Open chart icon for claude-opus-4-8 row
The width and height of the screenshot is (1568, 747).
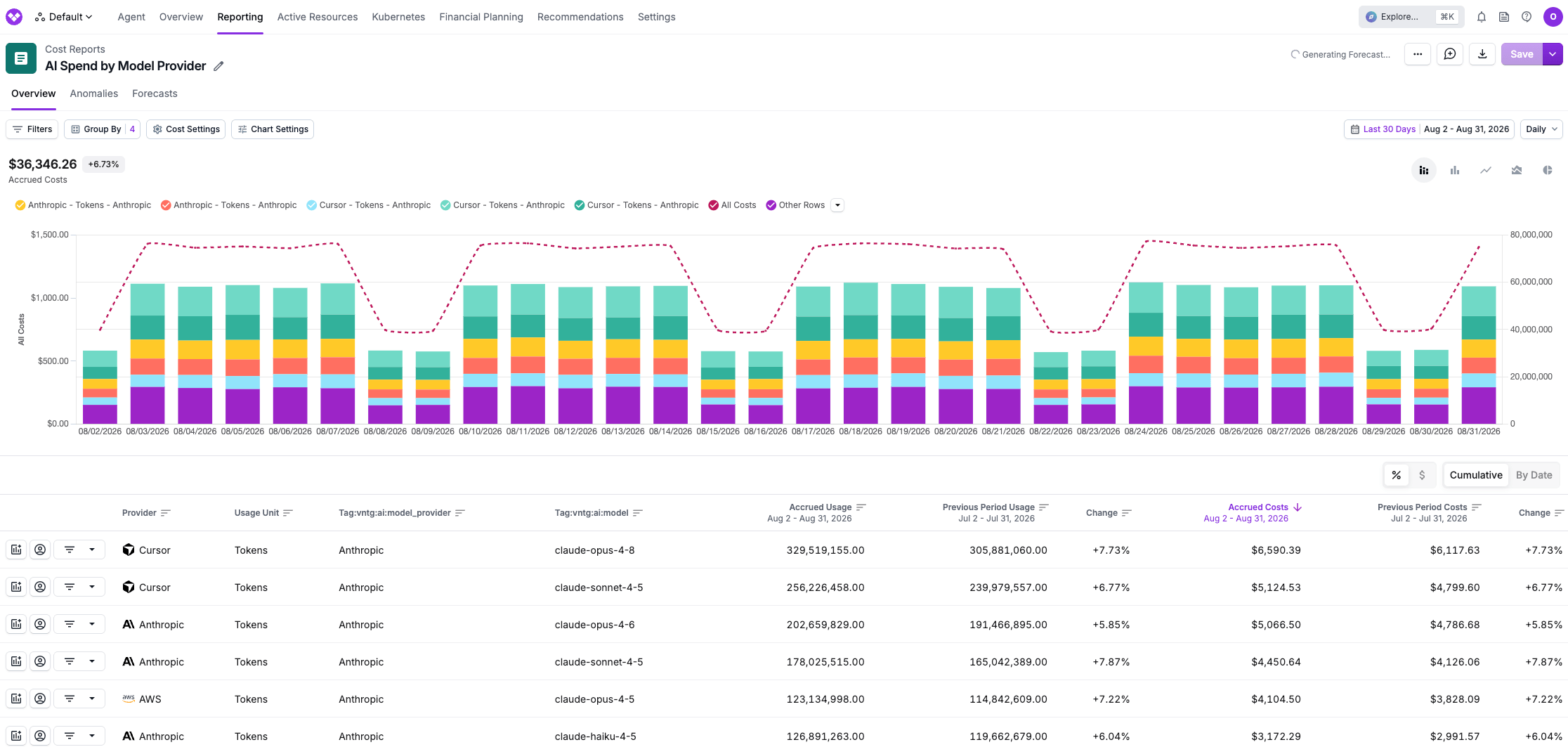(16, 550)
